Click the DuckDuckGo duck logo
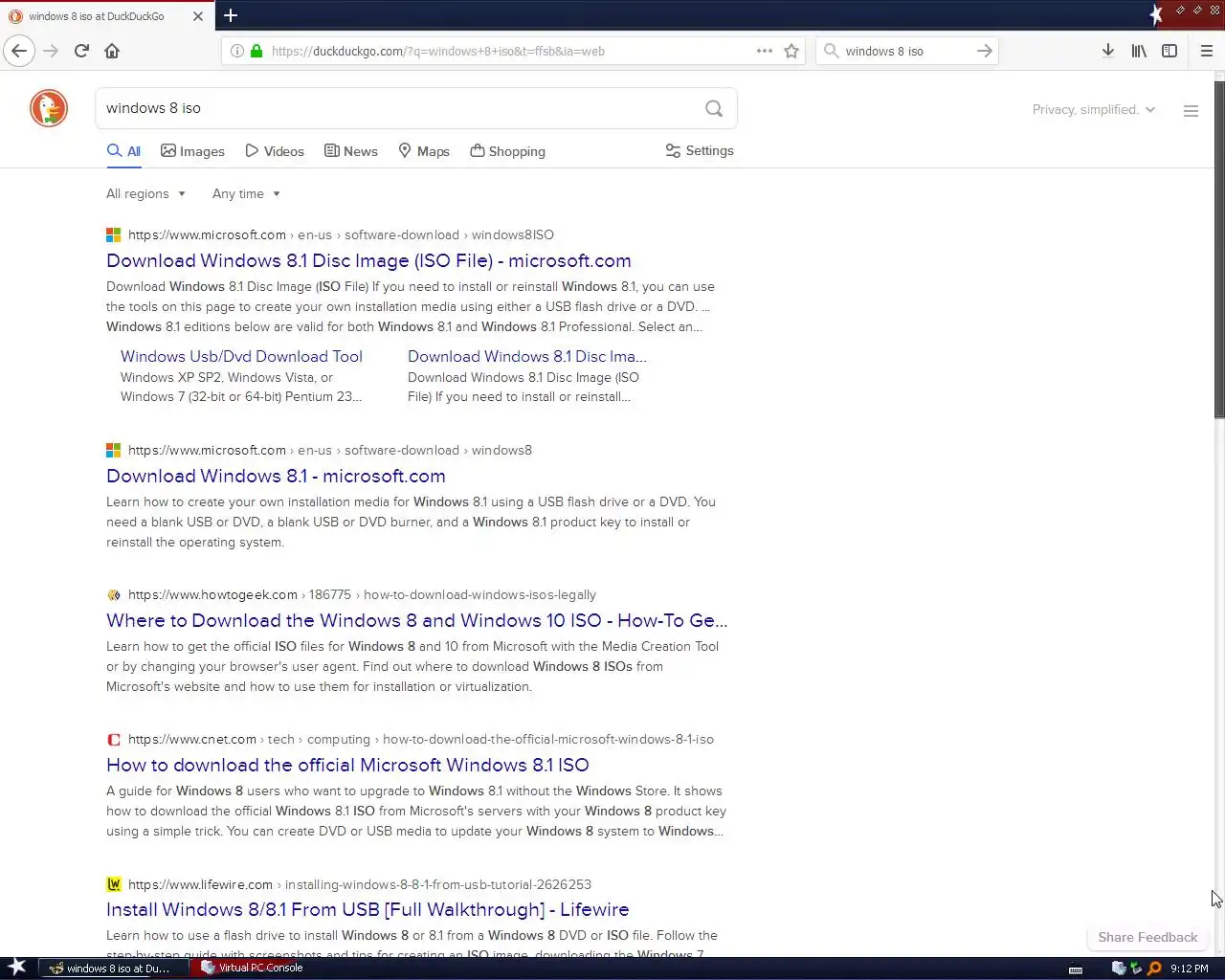The image size is (1225, 980). pyautogui.click(x=49, y=108)
